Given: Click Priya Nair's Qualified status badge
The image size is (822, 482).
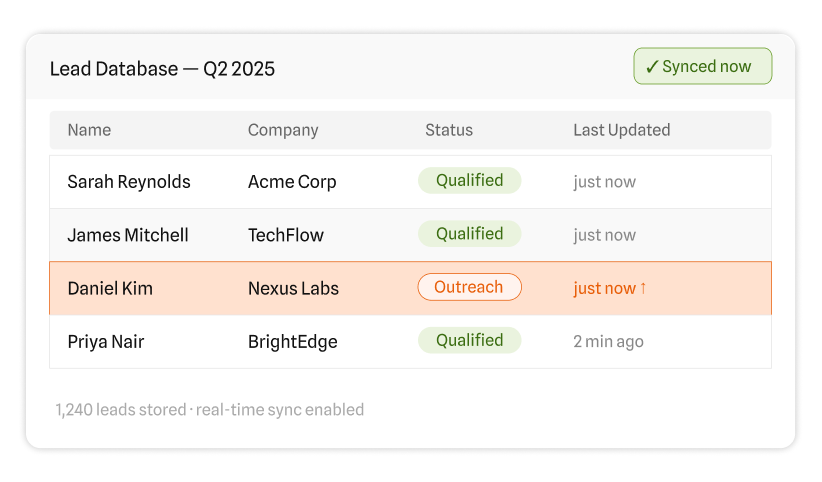Looking at the screenshot, I should (469, 341).
